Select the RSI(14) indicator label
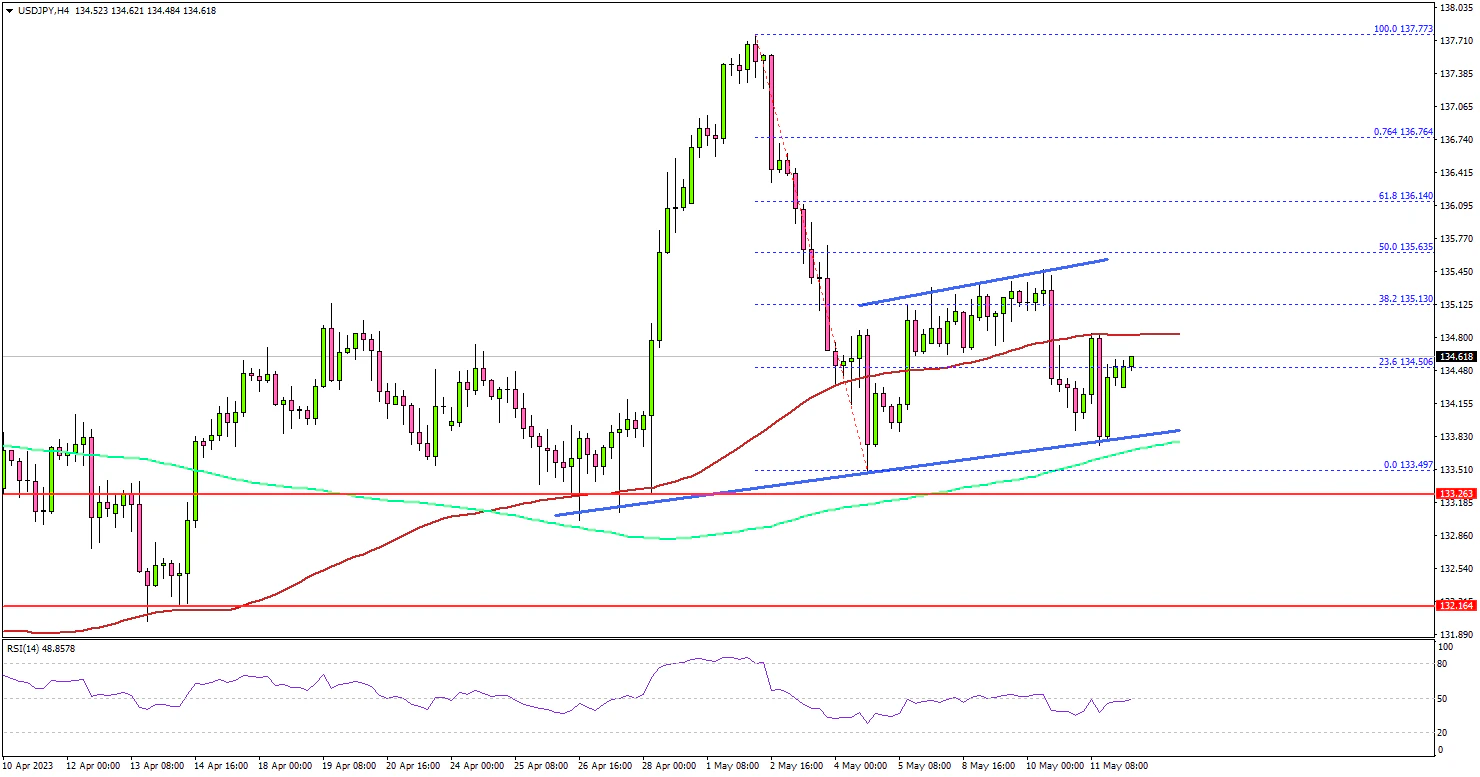Image resolution: width=1480 pixels, height=777 pixels. click(40, 648)
